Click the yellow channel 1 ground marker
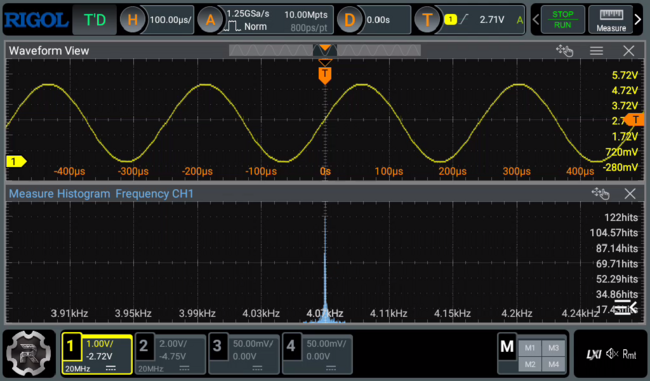Screen dimensions: 650x381 tap(16, 161)
